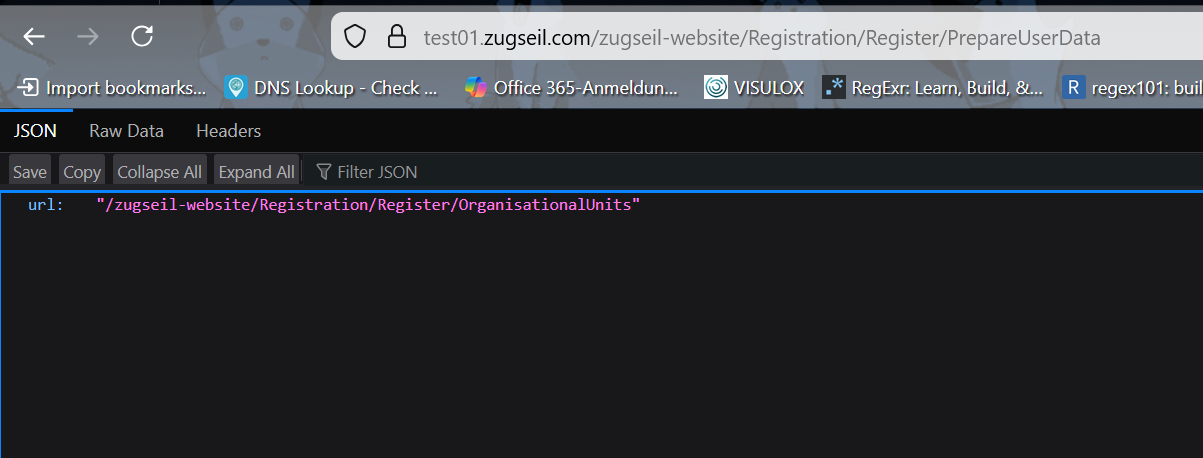
Task: Click the browser back arrow
Action: [x=34, y=37]
